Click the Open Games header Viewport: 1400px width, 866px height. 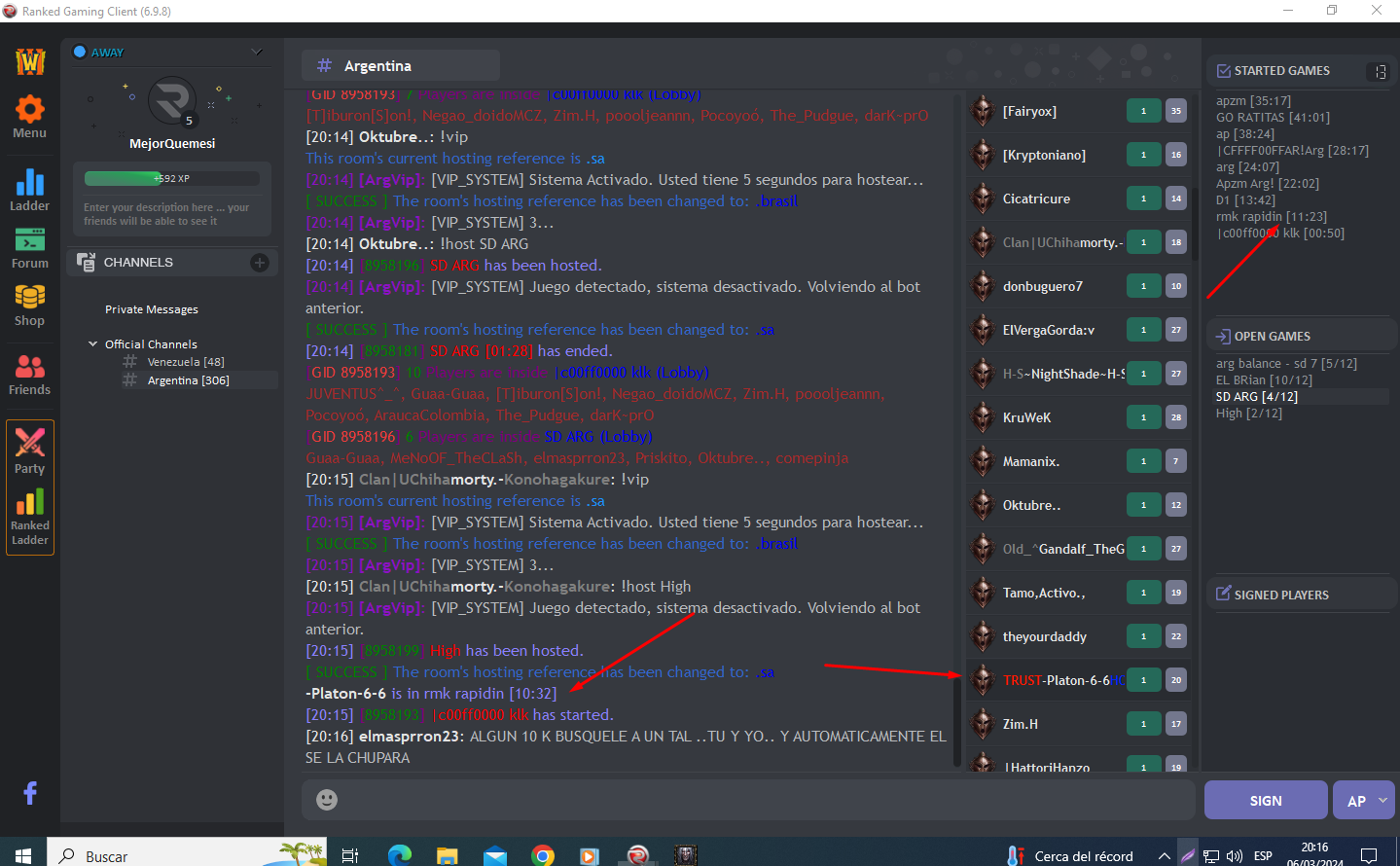pos(1272,337)
